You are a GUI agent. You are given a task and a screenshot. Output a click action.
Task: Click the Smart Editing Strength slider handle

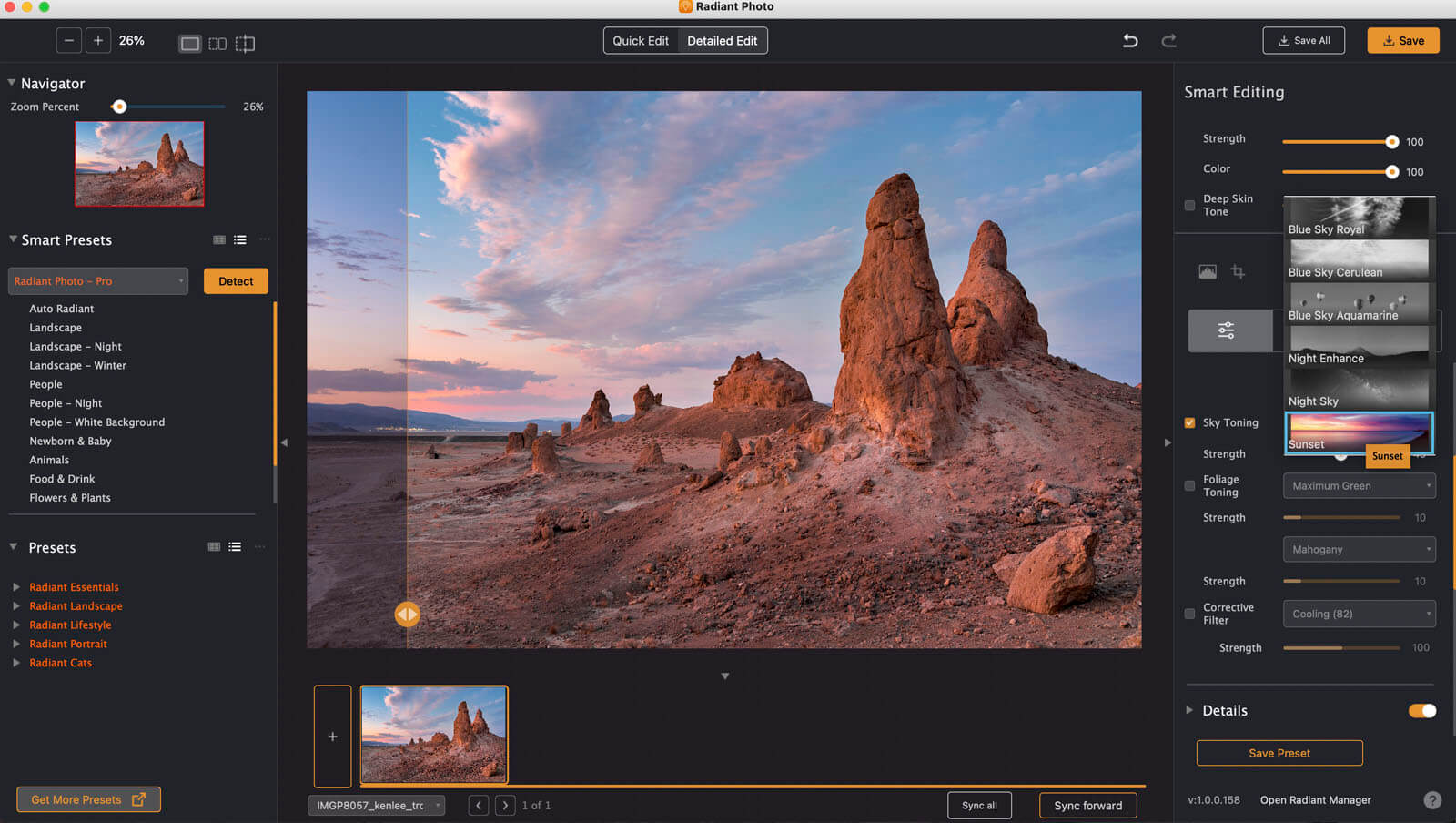pos(1391,142)
